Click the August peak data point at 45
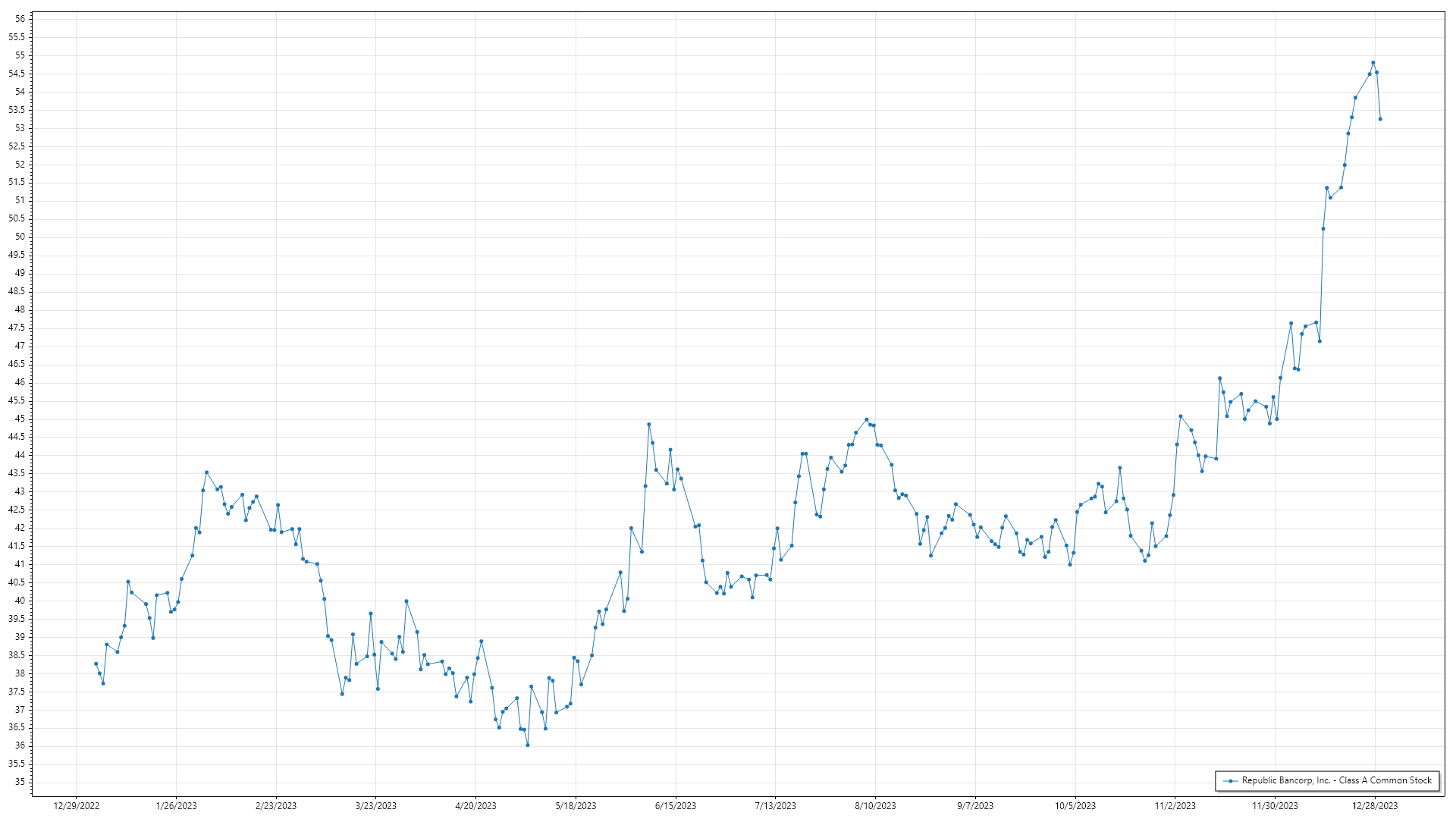This screenshot has width=1456, height=819. tap(867, 419)
